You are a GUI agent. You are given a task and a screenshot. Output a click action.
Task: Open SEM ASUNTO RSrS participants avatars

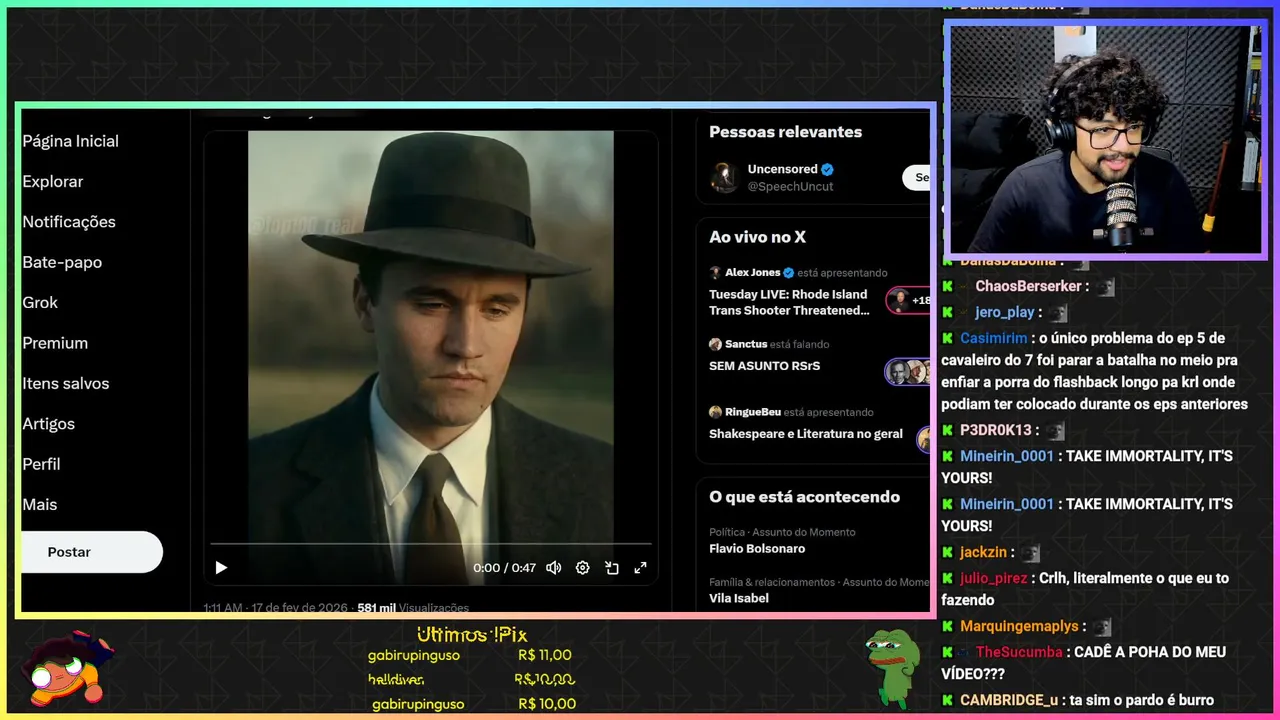(x=908, y=372)
